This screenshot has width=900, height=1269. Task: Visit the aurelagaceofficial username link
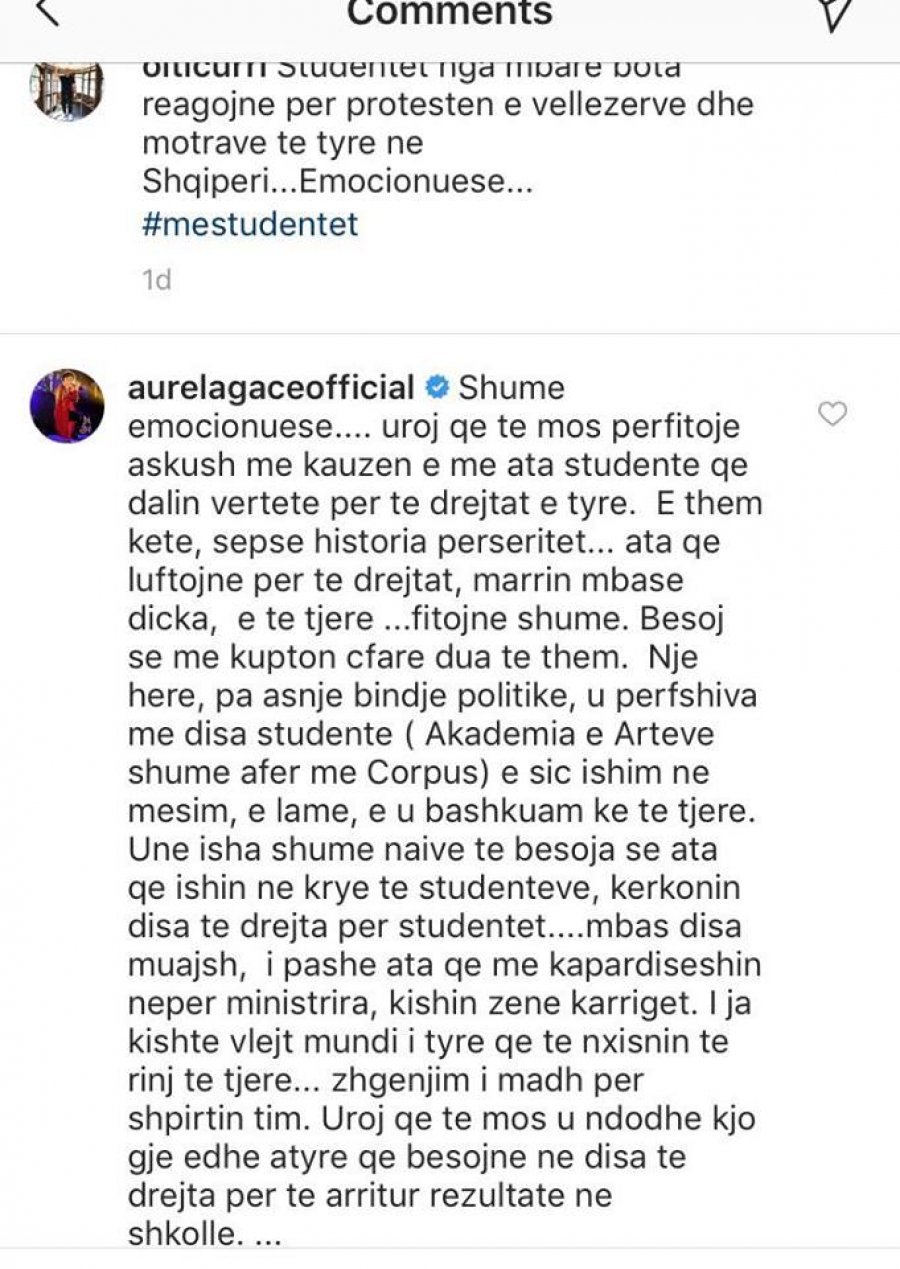tap(271, 388)
